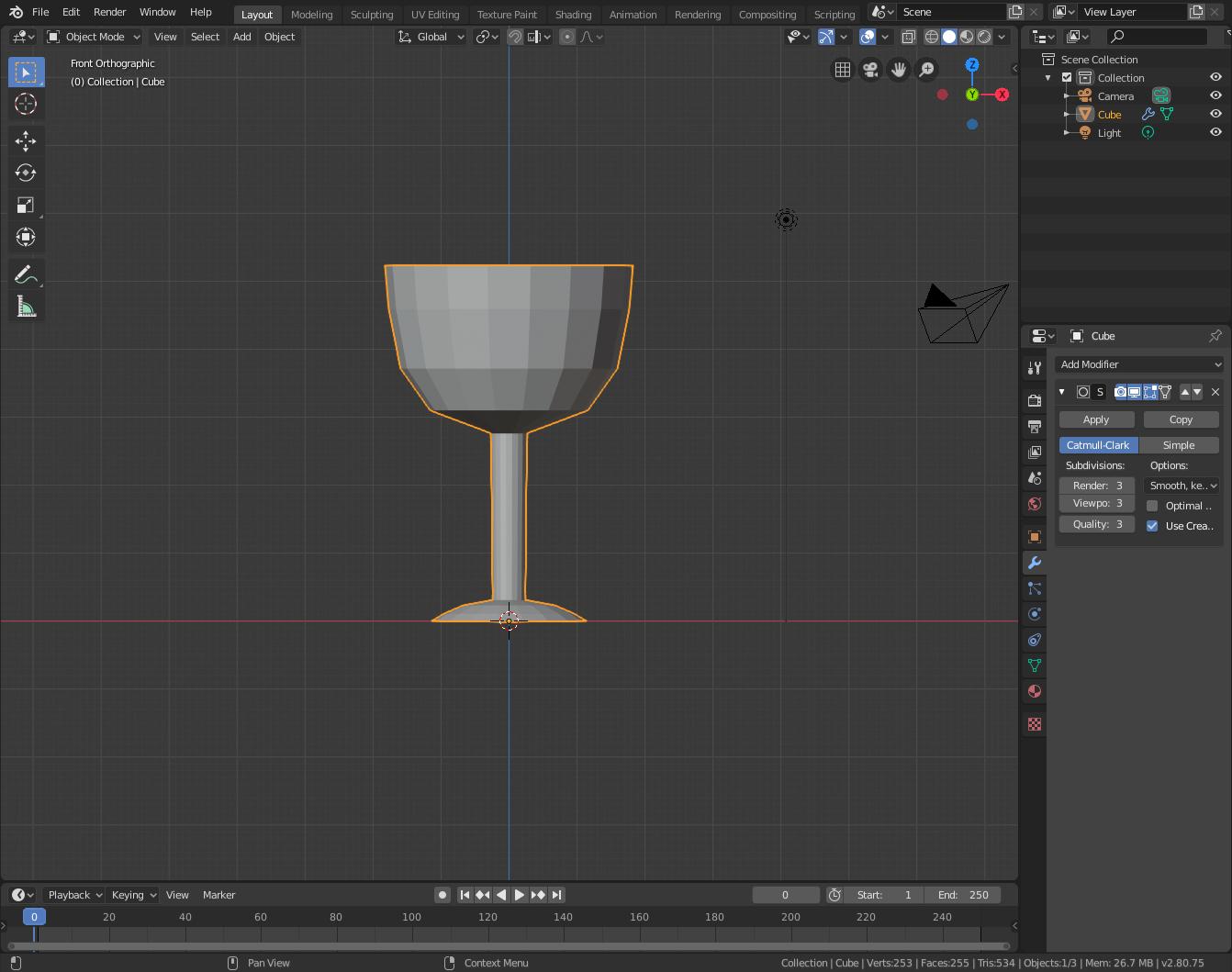The image size is (1232, 972).
Task: Click the Viewport subdivisions value field
Action: tap(1097, 503)
